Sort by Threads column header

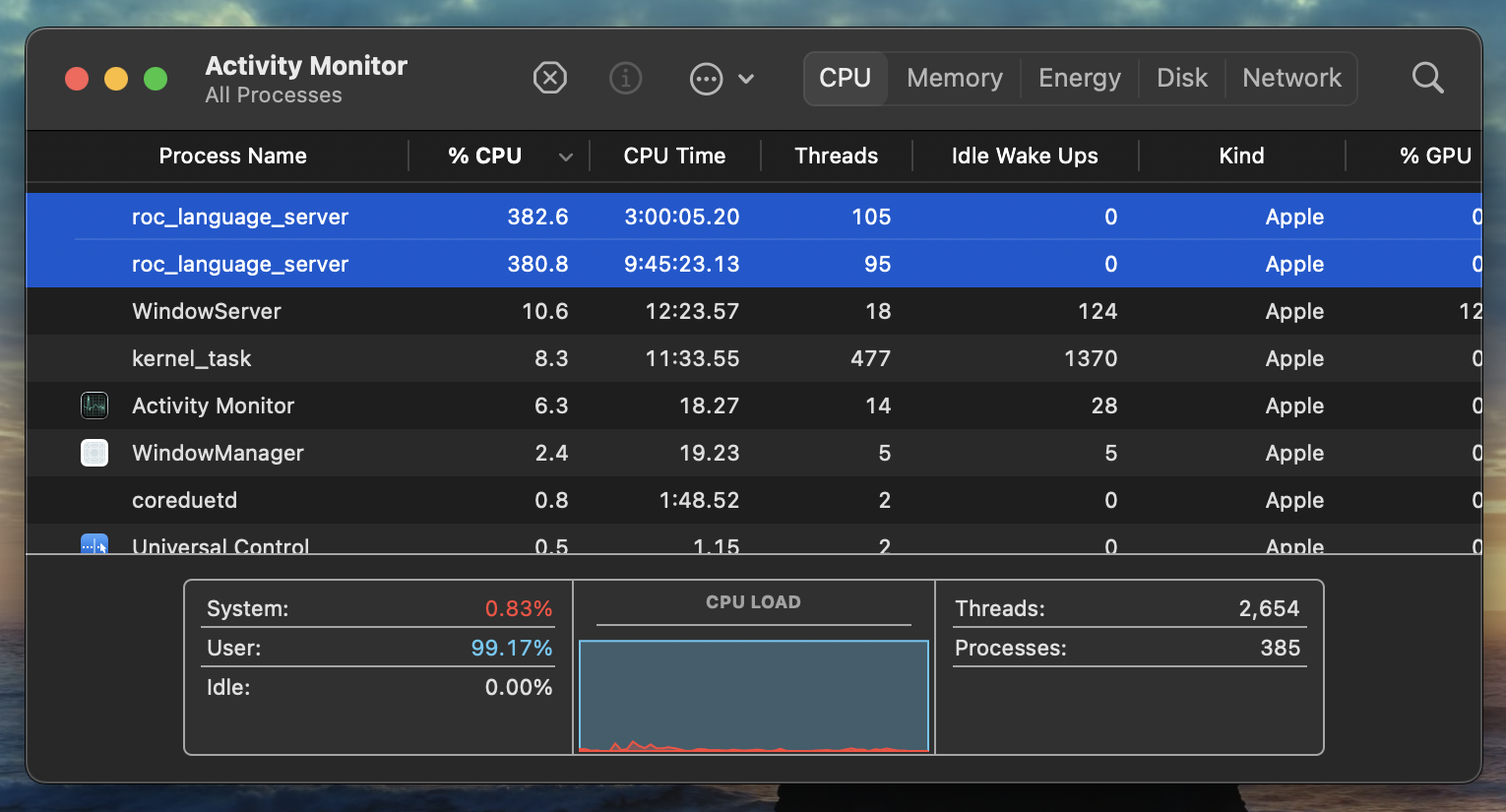pyautogui.click(x=836, y=156)
